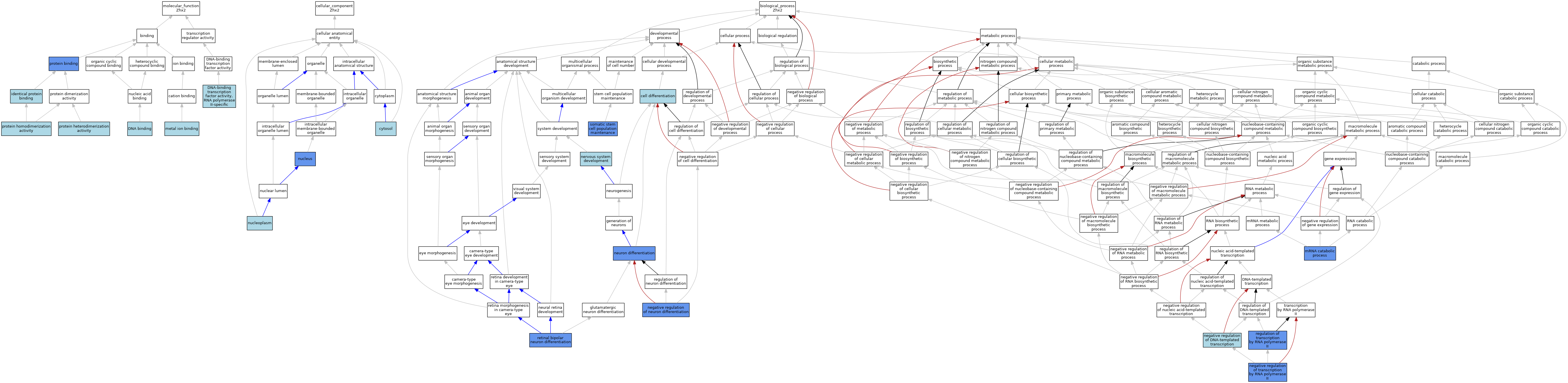Viewport: 1568px width, 383px height.
Task: Select the molecular_function Zhx2 root node
Action: click(181, 8)
